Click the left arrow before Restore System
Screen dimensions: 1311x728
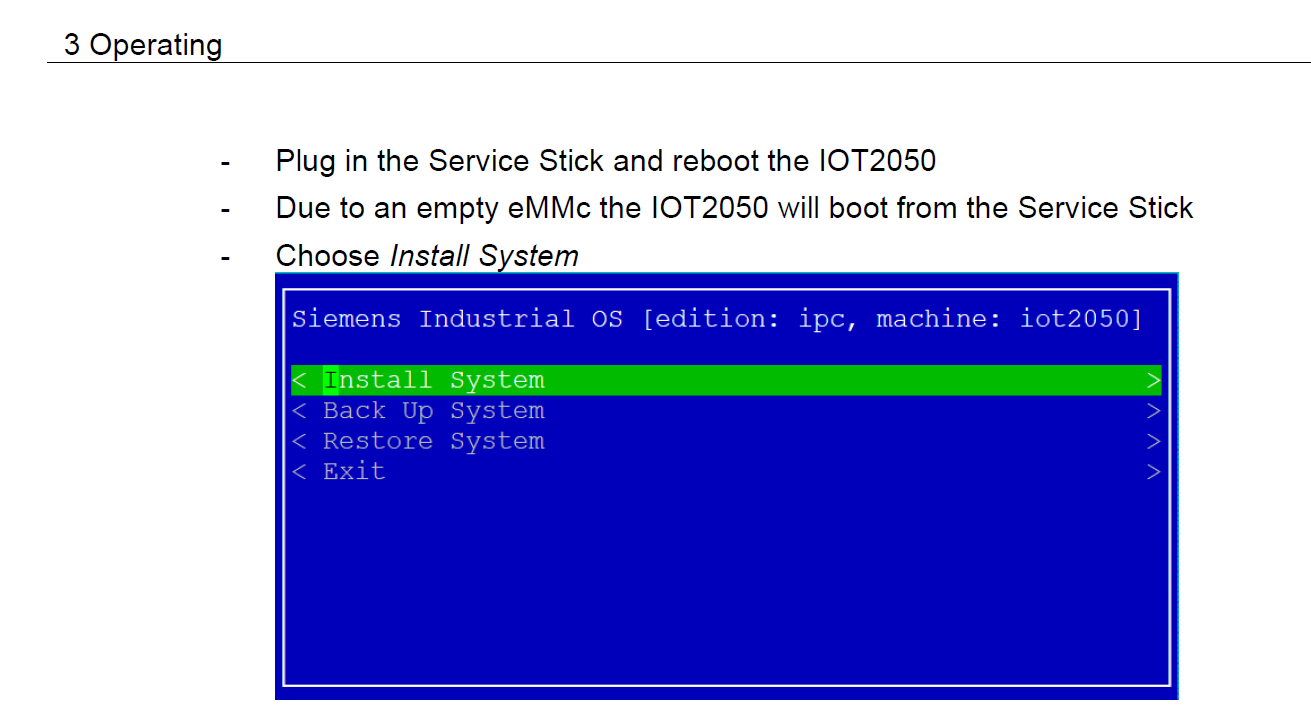299,442
